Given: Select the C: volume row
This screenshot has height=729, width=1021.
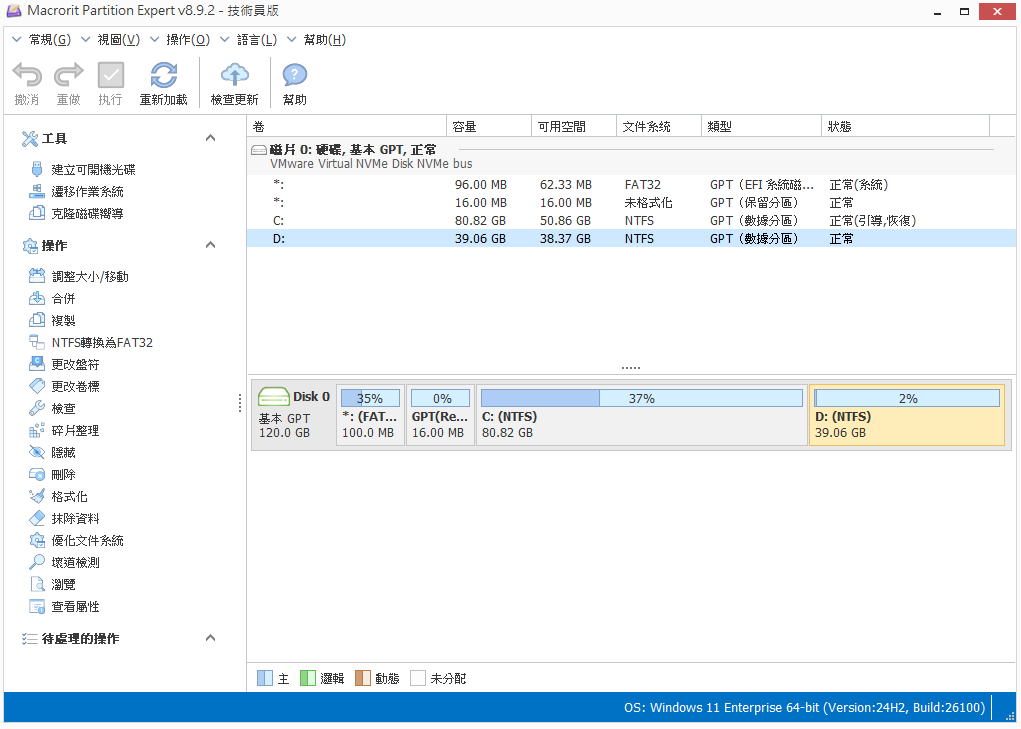Looking at the screenshot, I should pyautogui.click(x=631, y=221).
